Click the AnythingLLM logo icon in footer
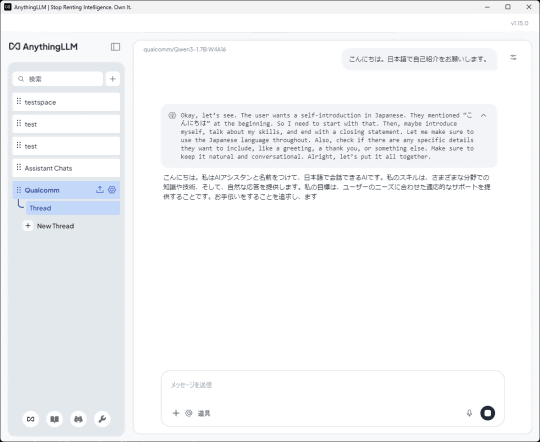The height and width of the screenshot is (442, 540). (x=31, y=419)
